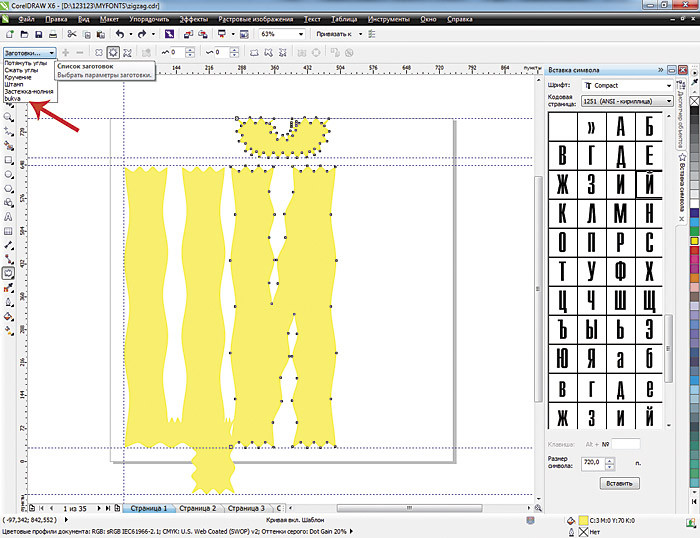
Task: Click the Open file icon
Action: point(24,34)
